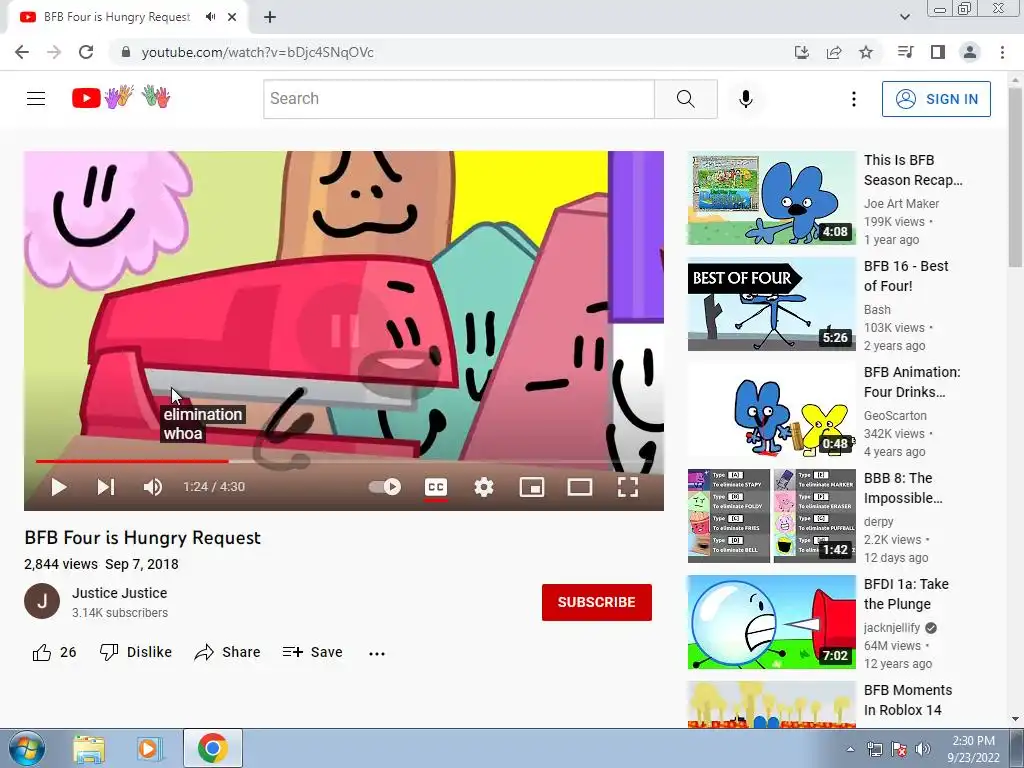Mute the tab via speaker icon
1024x768 pixels.
210,17
